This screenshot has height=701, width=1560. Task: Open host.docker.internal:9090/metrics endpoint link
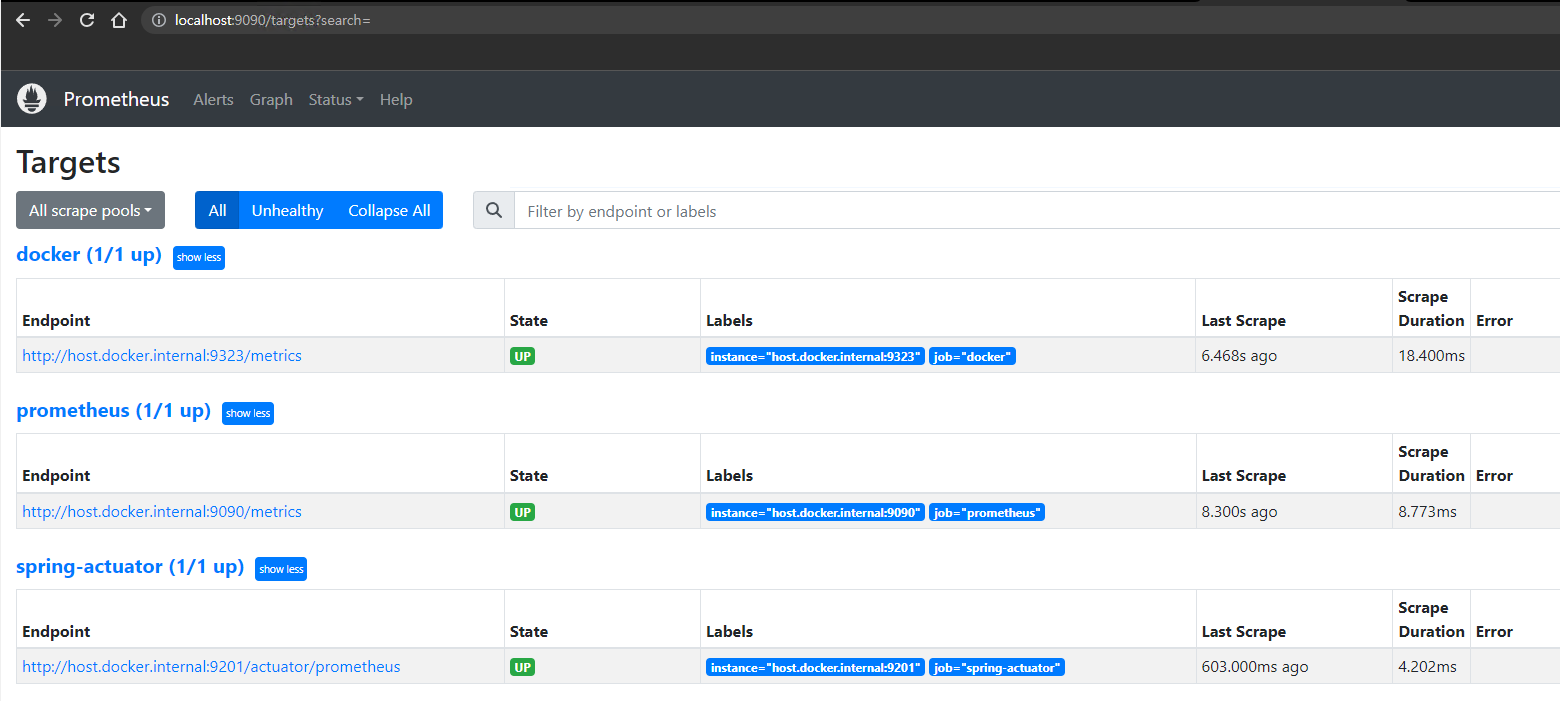(x=162, y=511)
